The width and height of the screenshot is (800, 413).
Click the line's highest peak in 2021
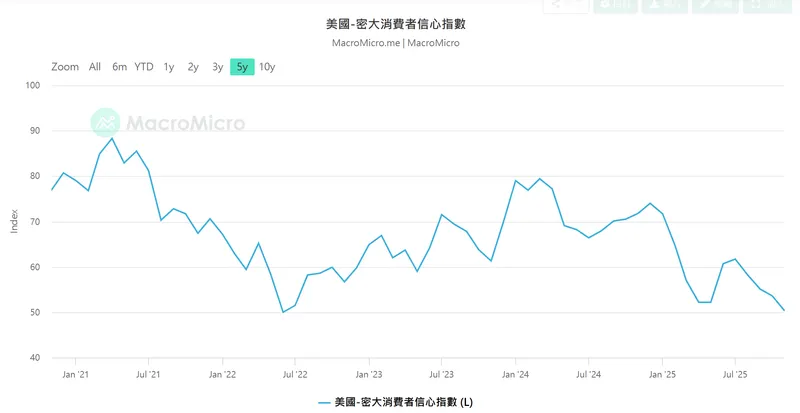pos(112,138)
